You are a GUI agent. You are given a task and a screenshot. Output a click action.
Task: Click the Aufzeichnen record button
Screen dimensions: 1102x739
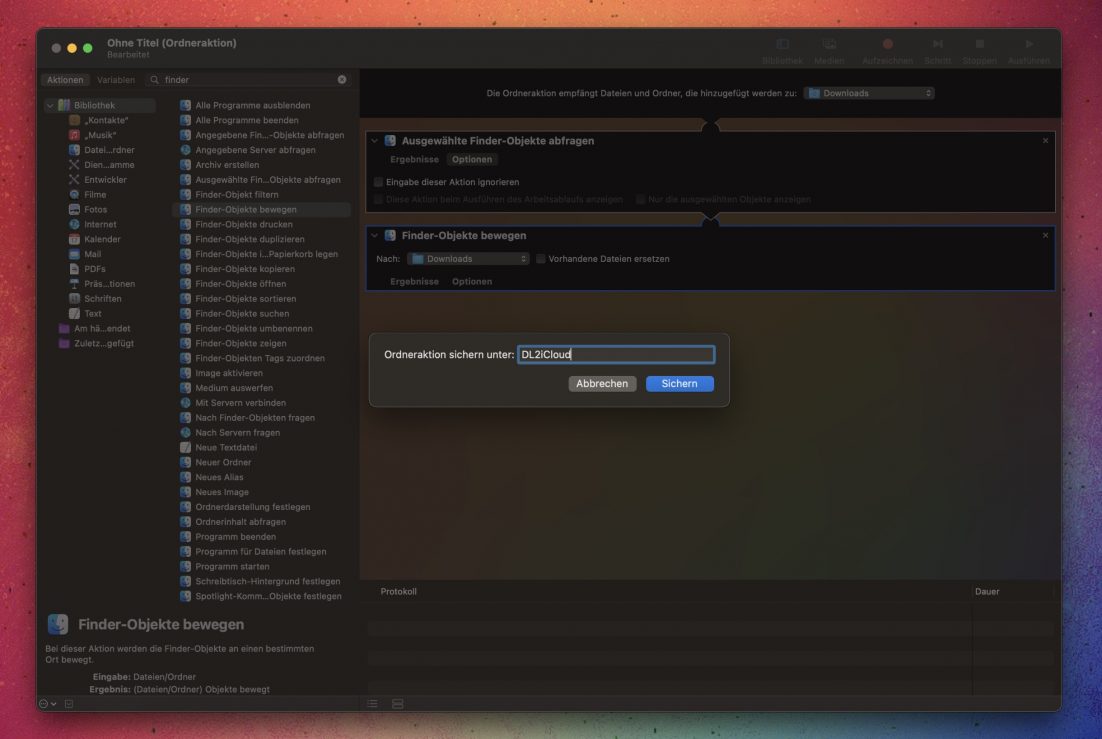[888, 44]
